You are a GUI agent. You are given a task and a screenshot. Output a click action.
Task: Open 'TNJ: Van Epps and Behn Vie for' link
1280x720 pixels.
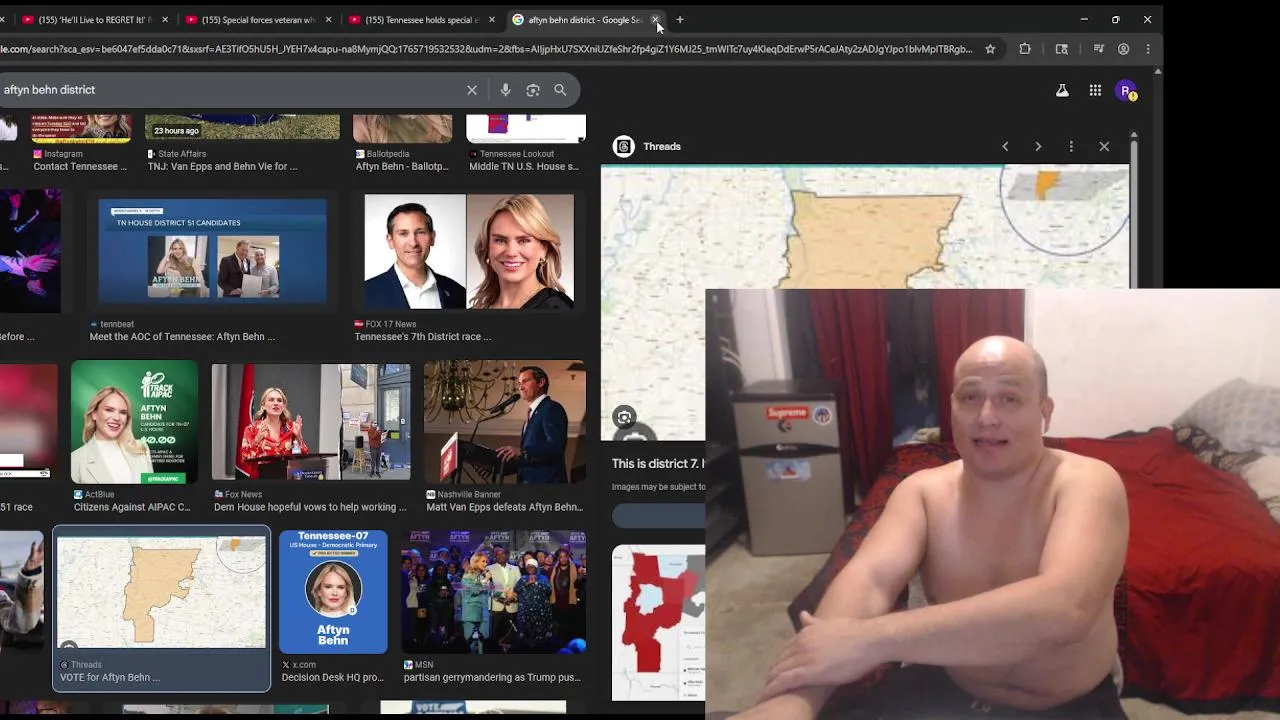coord(222,166)
